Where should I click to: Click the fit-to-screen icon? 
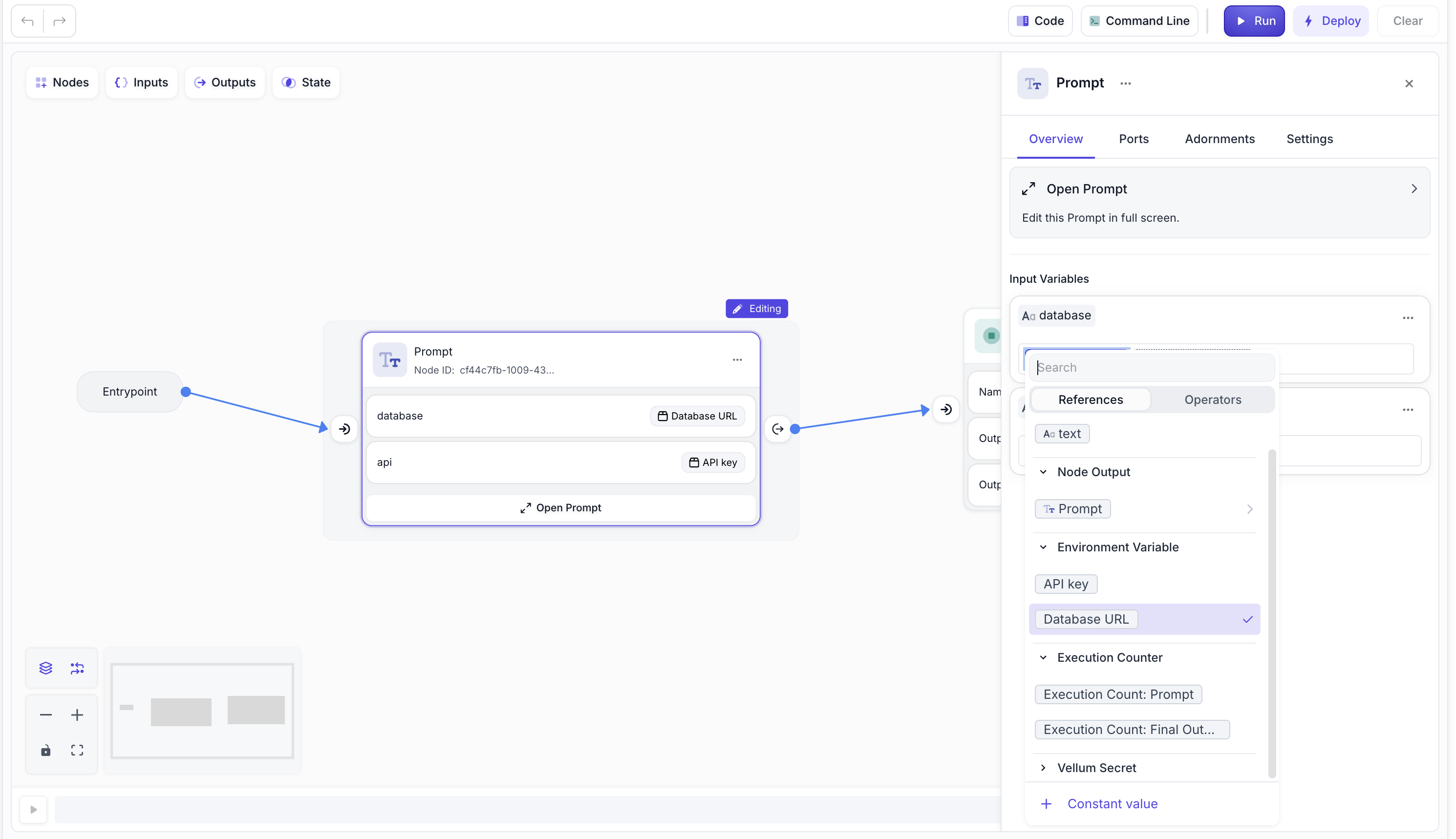(77, 750)
